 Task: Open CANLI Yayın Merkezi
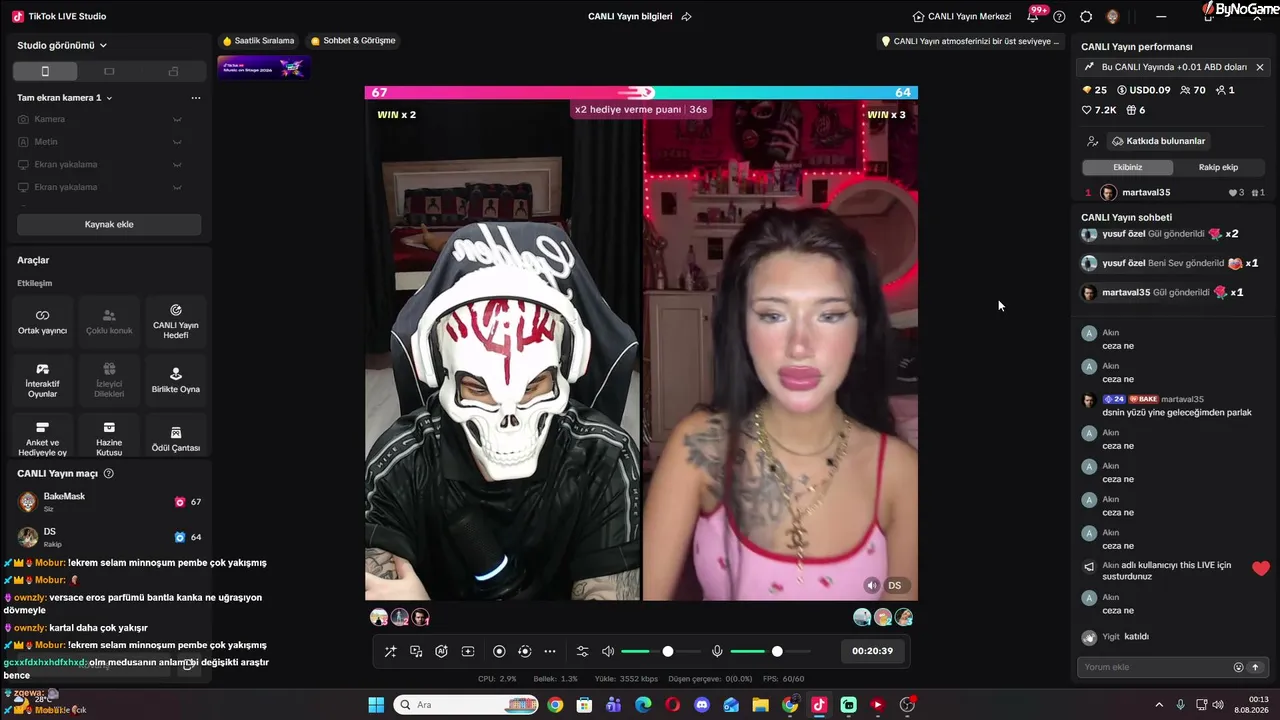pyautogui.click(x=962, y=16)
